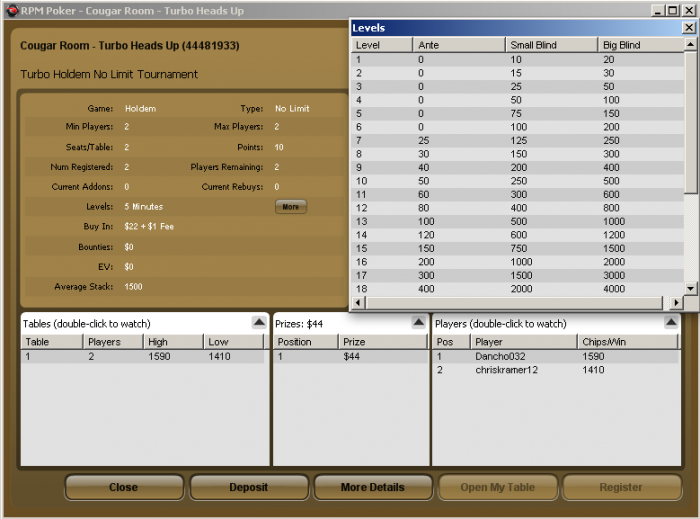Click the Player column header

point(524,342)
